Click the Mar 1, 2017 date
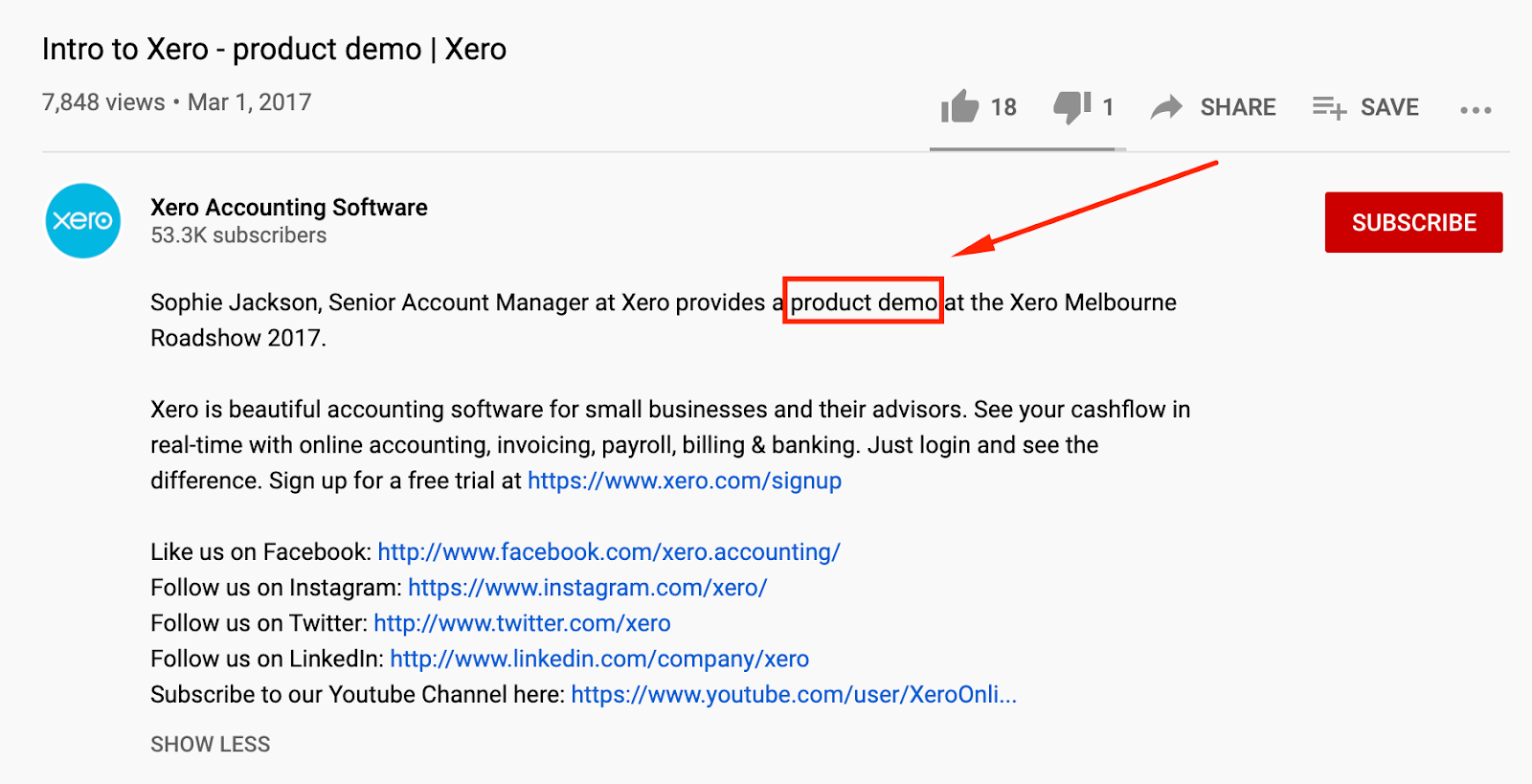 click(x=250, y=102)
